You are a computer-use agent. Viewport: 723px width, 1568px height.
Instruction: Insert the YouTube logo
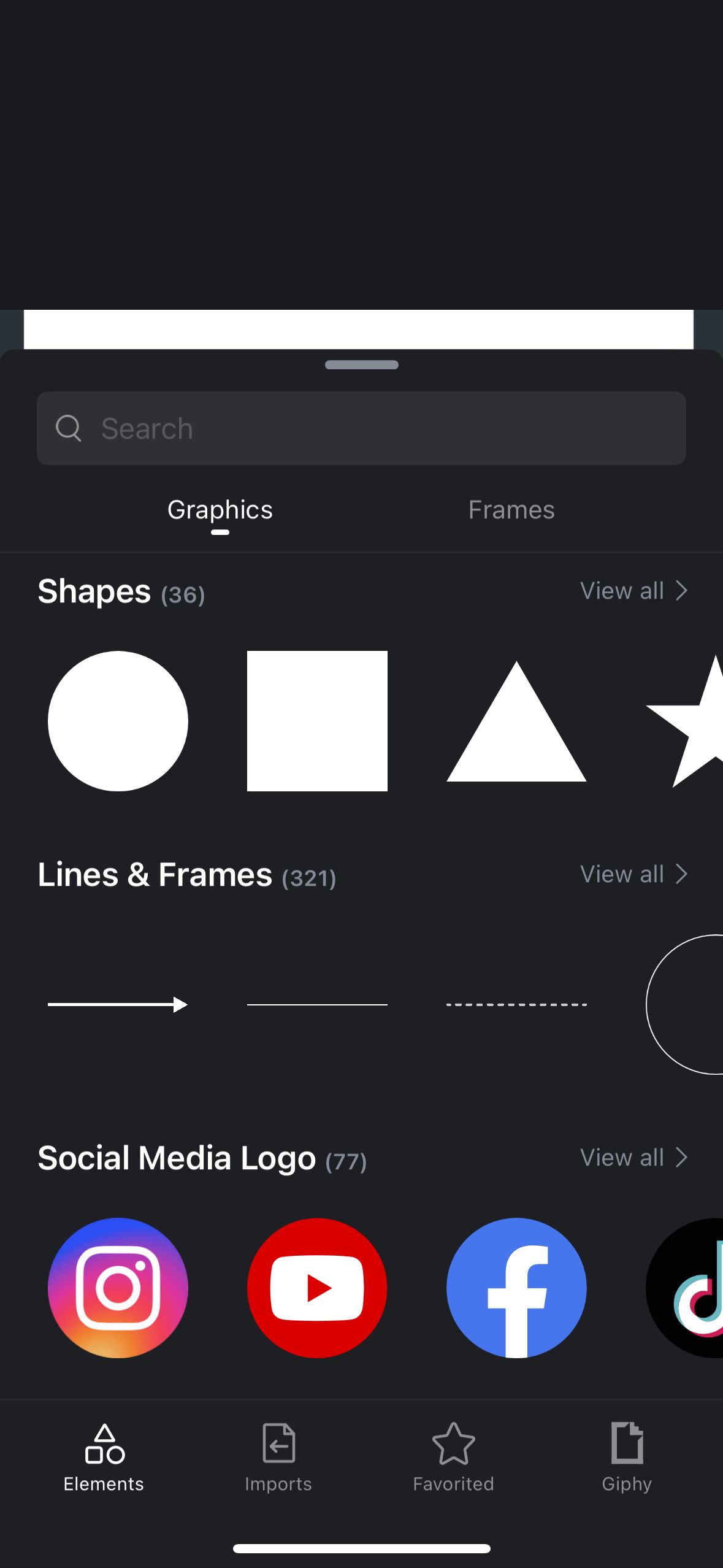[317, 1288]
